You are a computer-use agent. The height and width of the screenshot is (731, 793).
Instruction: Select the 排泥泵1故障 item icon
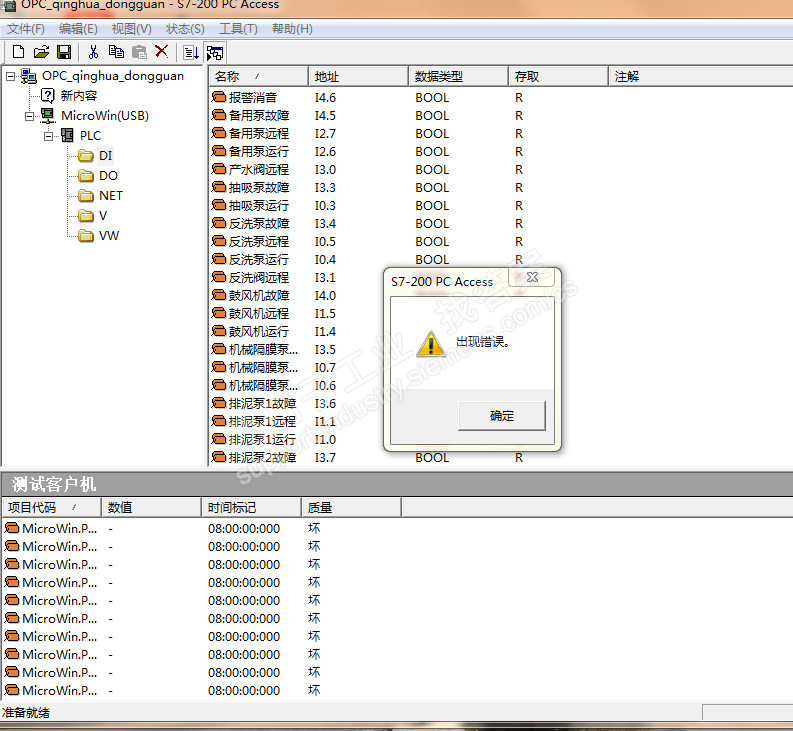click(x=218, y=403)
